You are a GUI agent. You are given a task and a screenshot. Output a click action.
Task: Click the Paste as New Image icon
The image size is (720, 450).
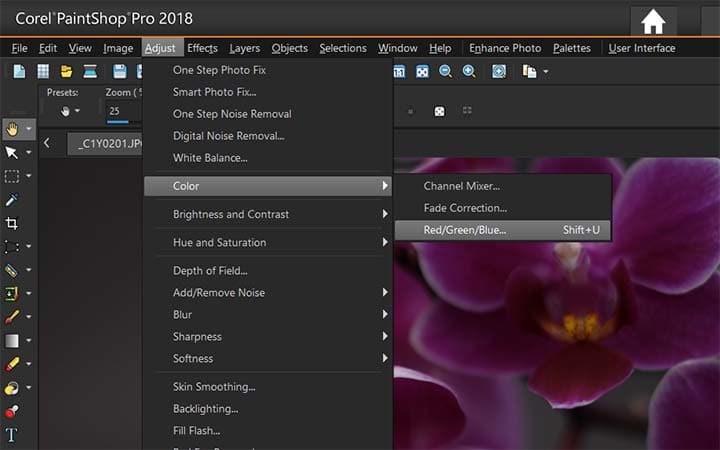[529, 71]
